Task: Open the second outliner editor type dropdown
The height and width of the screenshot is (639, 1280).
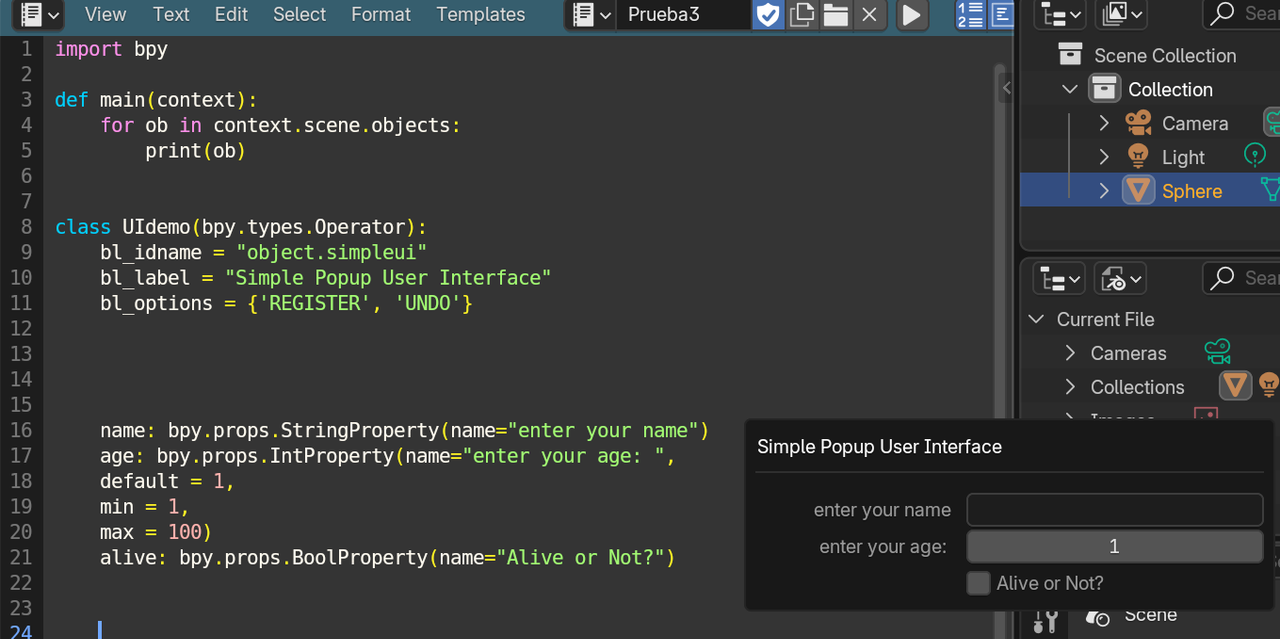Action: click(x=1061, y=278)
